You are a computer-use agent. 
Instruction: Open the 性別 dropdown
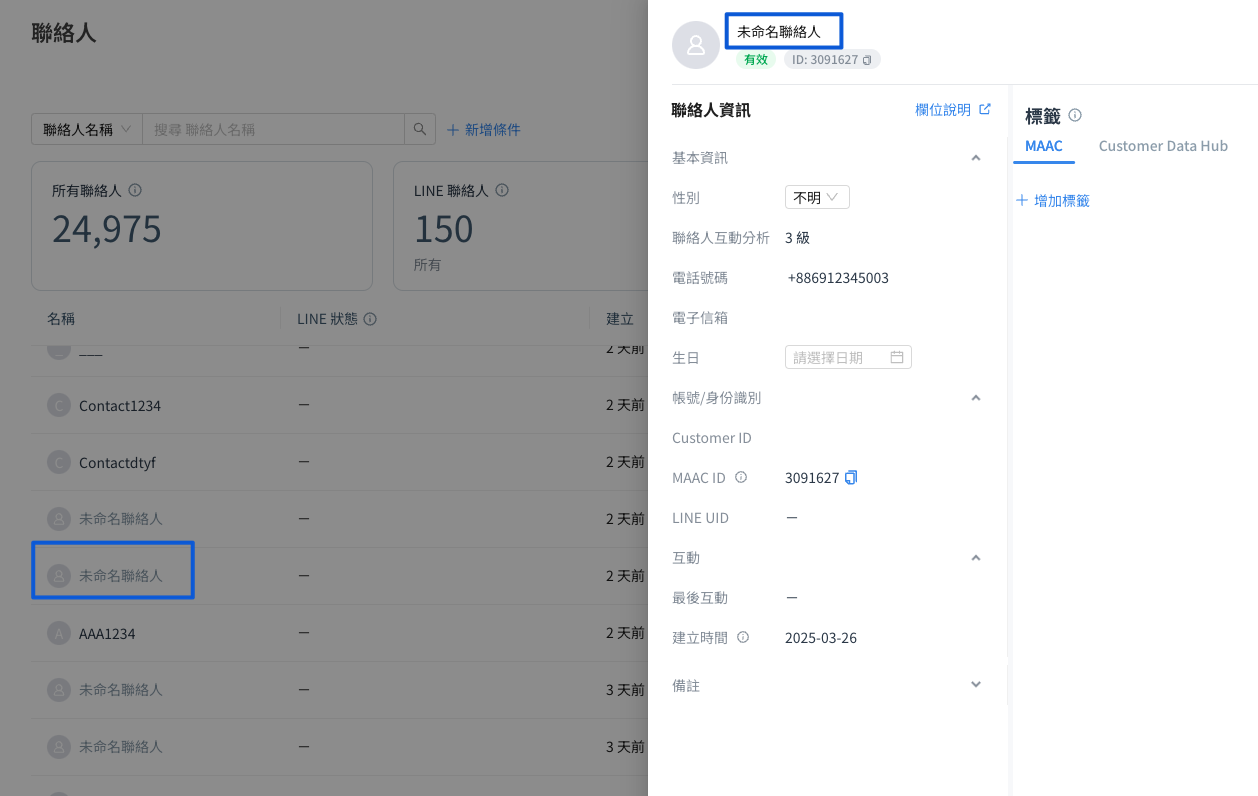817,198
